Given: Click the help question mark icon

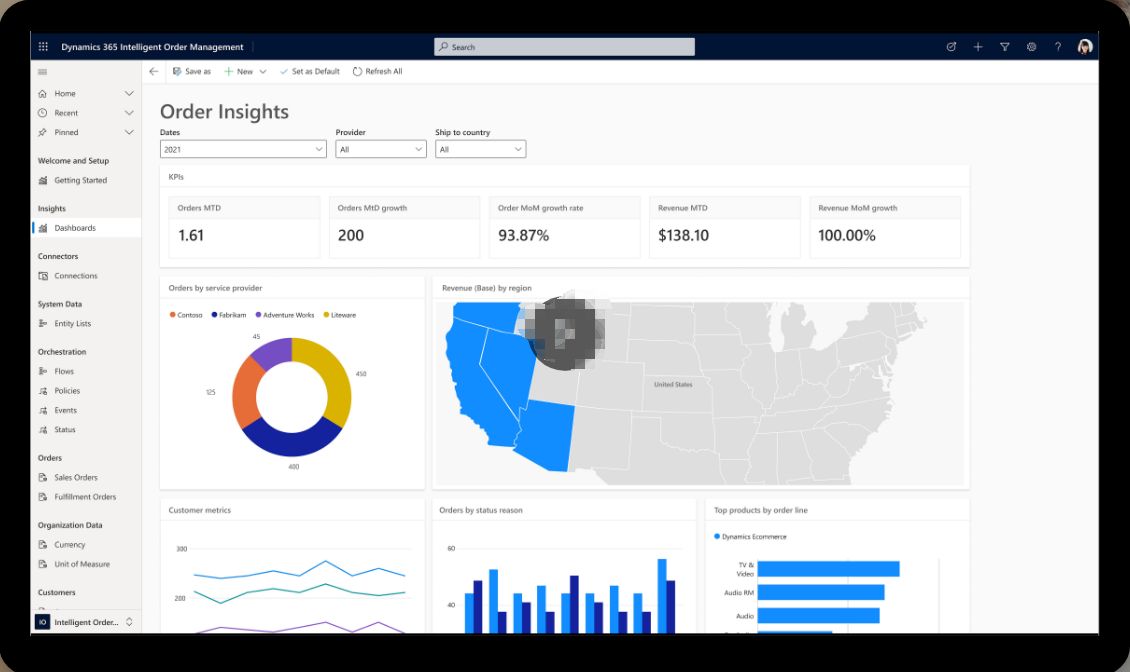Looking at the screenshot, I should click(1058, 47).
